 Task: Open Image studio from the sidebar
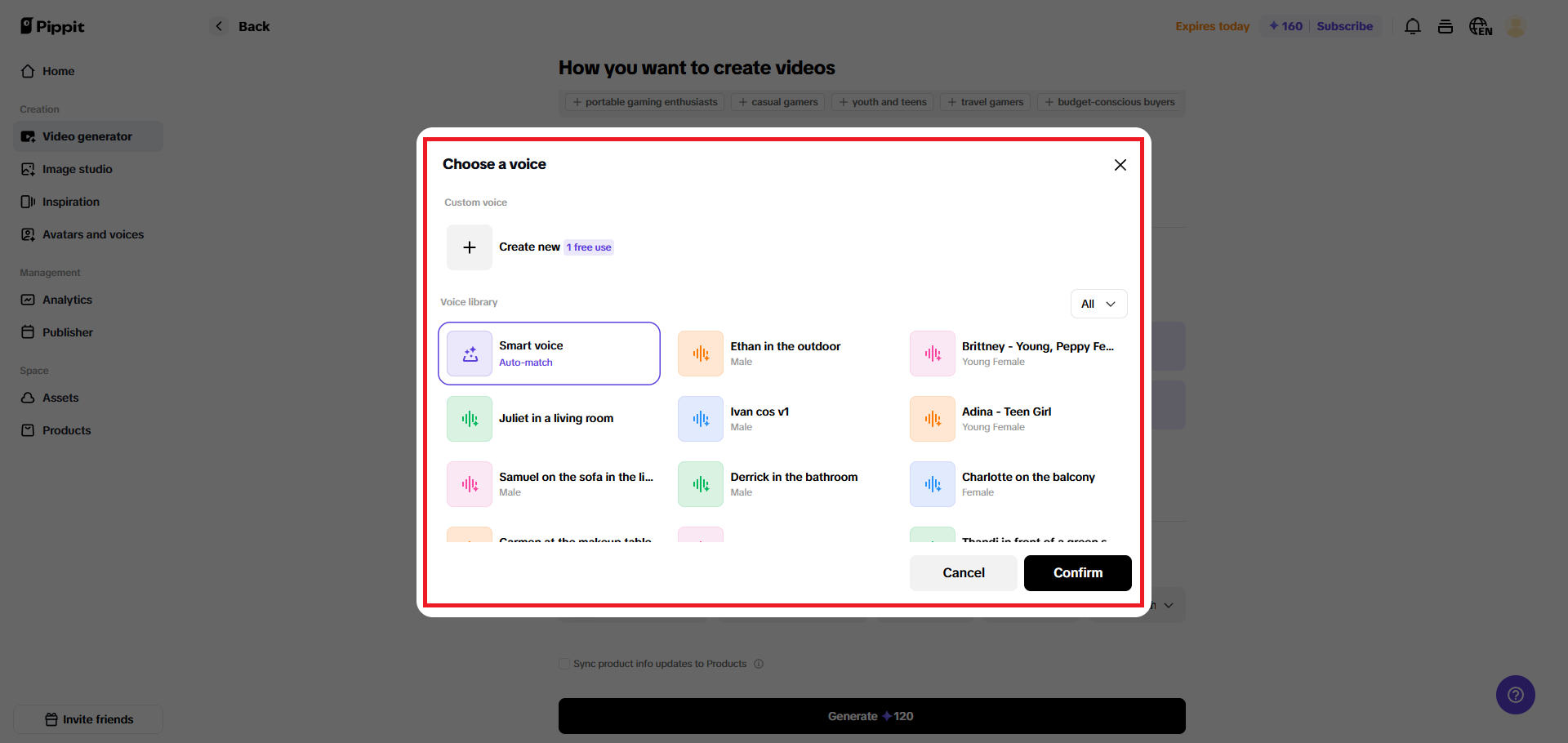27,169
